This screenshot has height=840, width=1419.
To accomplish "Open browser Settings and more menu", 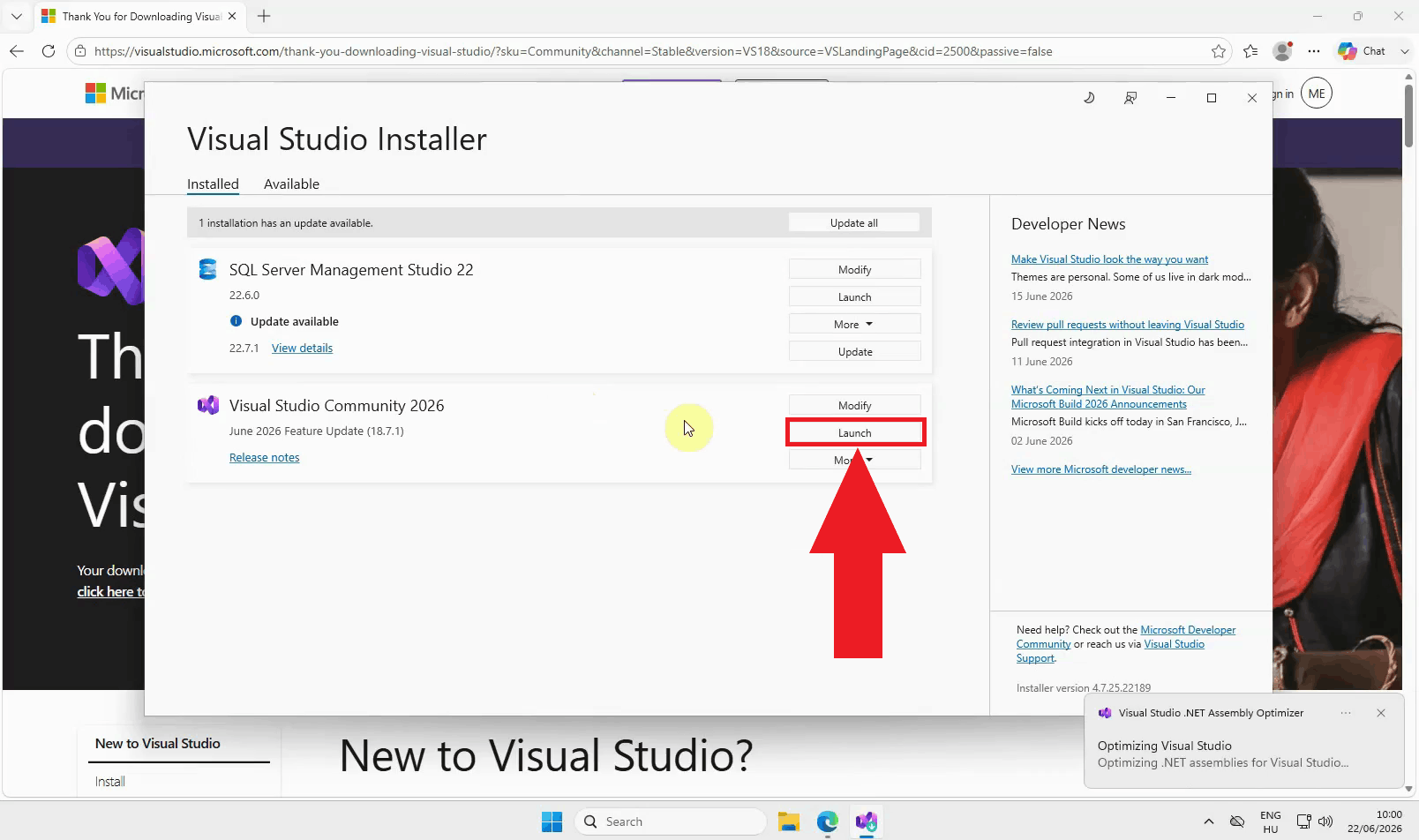I will tap(1314, 51).
